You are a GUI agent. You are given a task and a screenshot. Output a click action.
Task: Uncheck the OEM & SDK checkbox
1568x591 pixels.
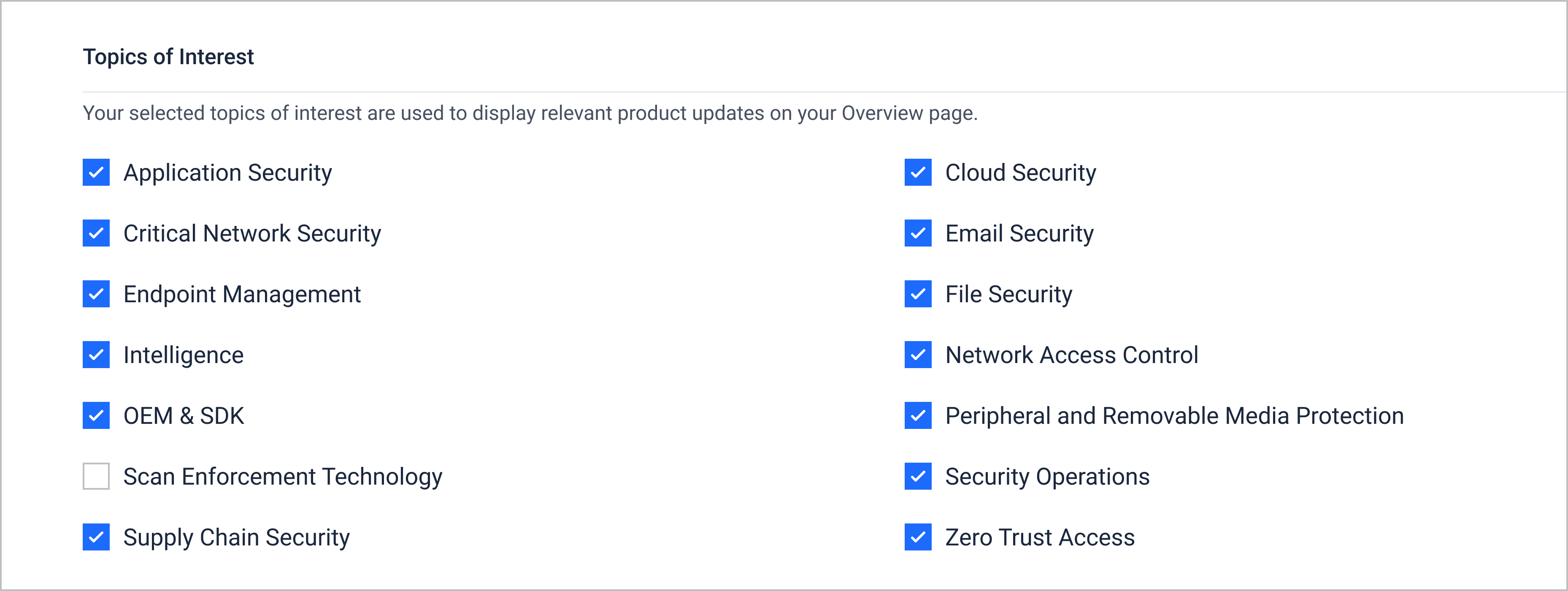[x=96, y=416]
